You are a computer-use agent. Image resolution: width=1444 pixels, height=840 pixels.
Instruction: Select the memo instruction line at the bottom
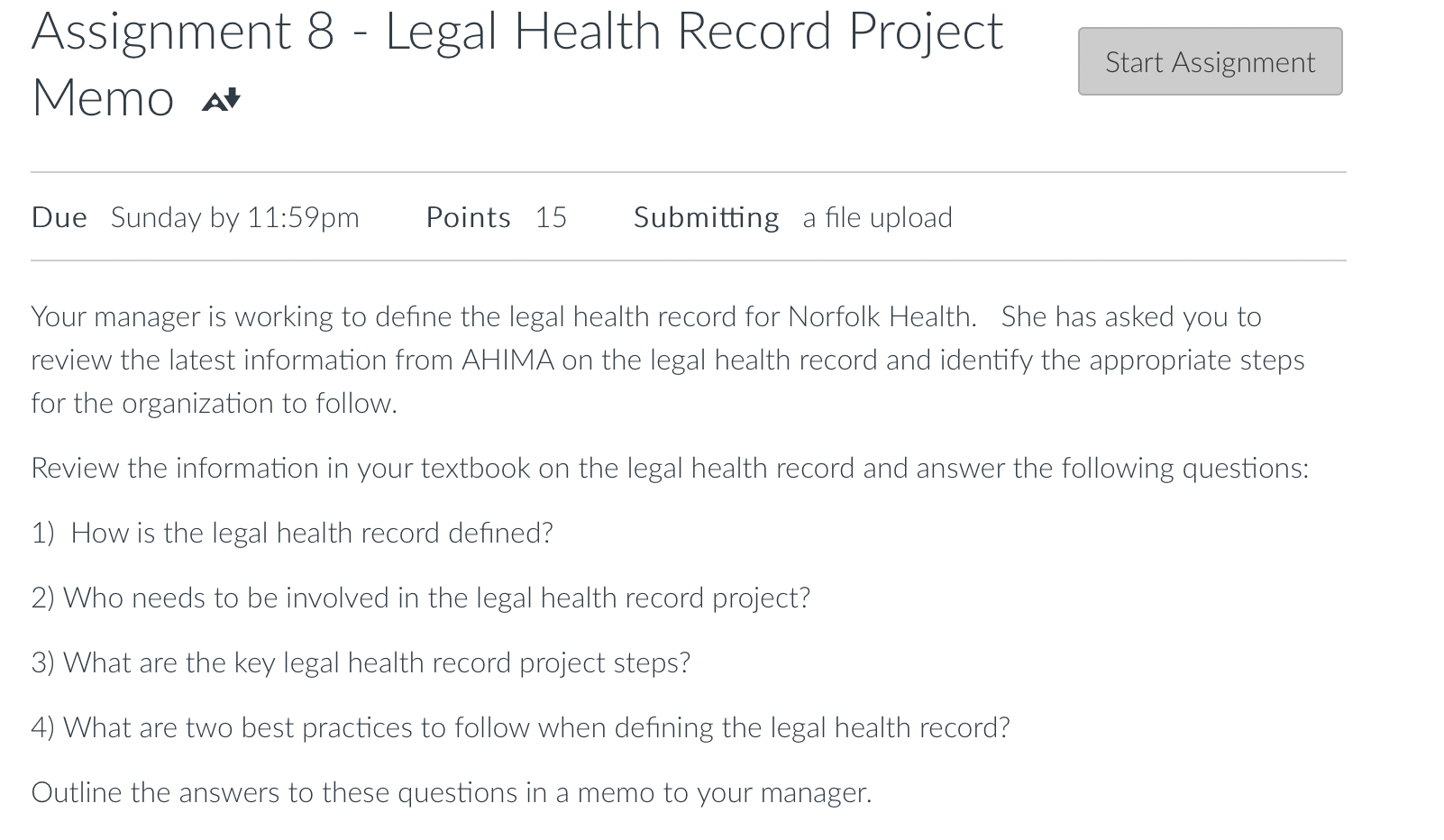(x=452, y=792)
